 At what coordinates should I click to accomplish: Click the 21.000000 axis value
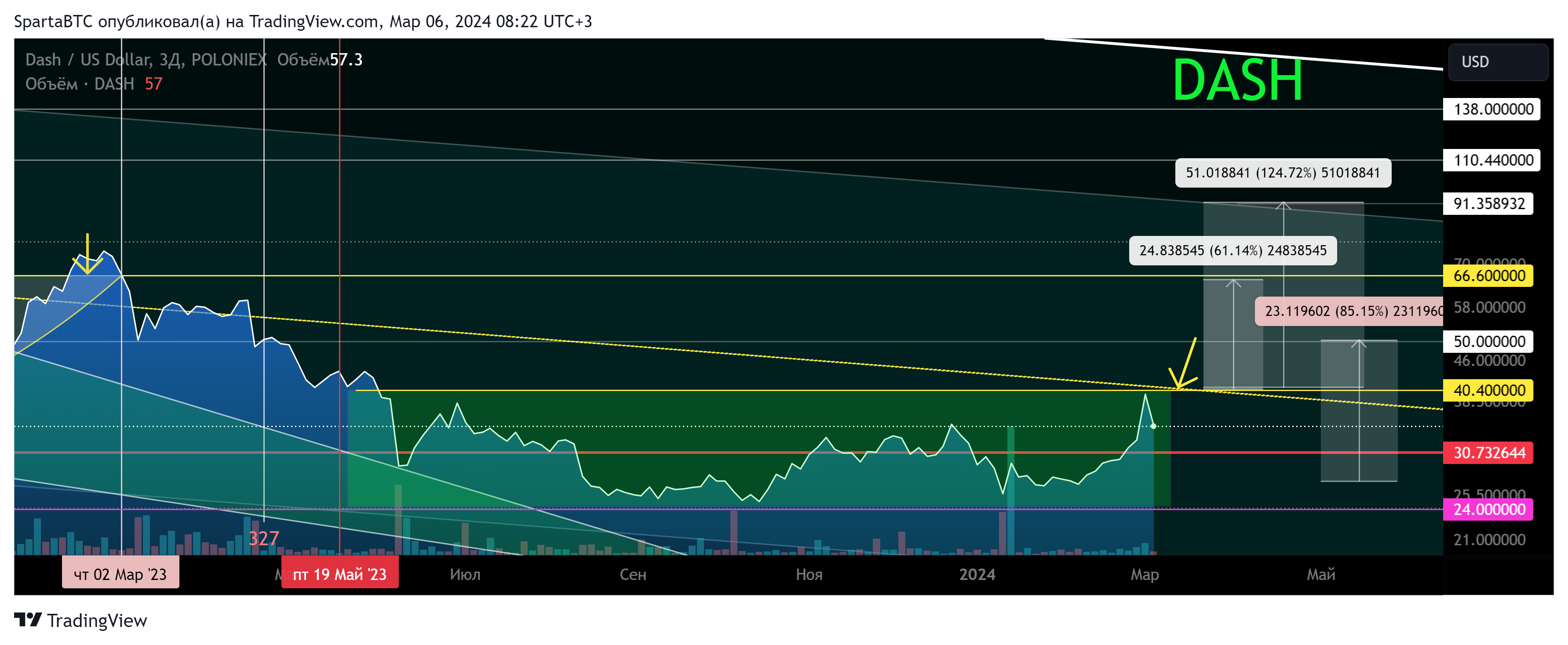tap(1489, 540)
